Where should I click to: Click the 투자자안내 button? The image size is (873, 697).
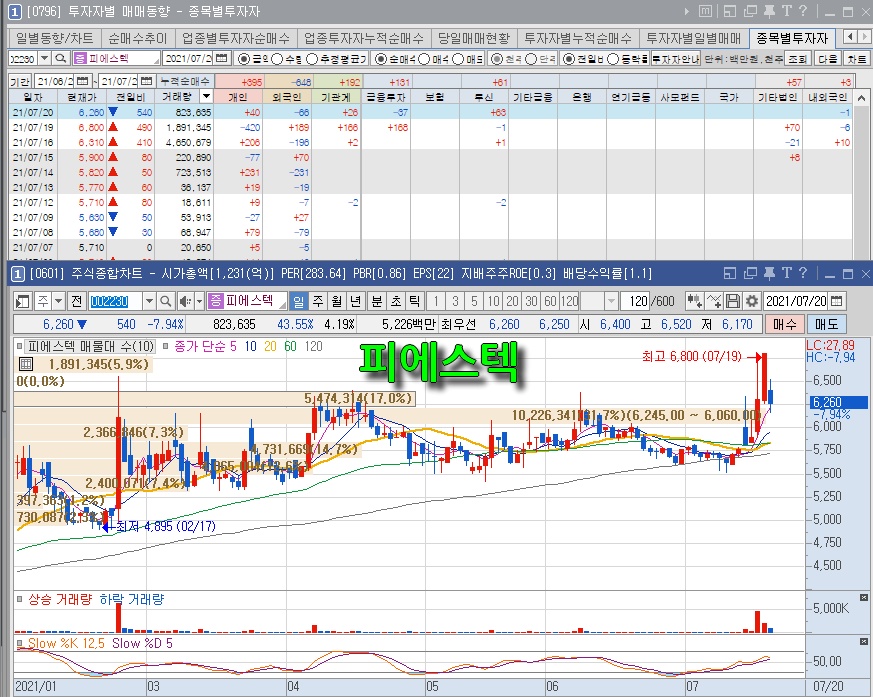pos(675,58)
